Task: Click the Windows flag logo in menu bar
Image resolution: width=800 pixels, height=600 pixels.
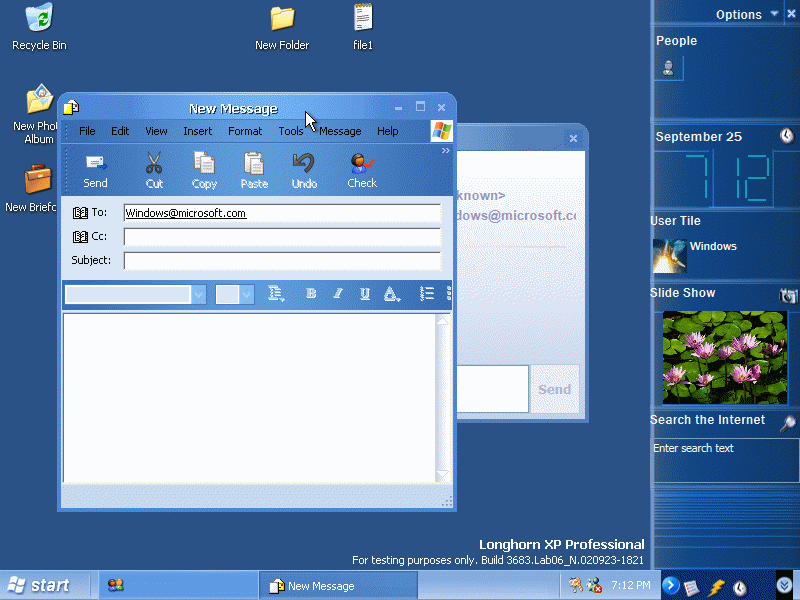Action: [441, 131]
